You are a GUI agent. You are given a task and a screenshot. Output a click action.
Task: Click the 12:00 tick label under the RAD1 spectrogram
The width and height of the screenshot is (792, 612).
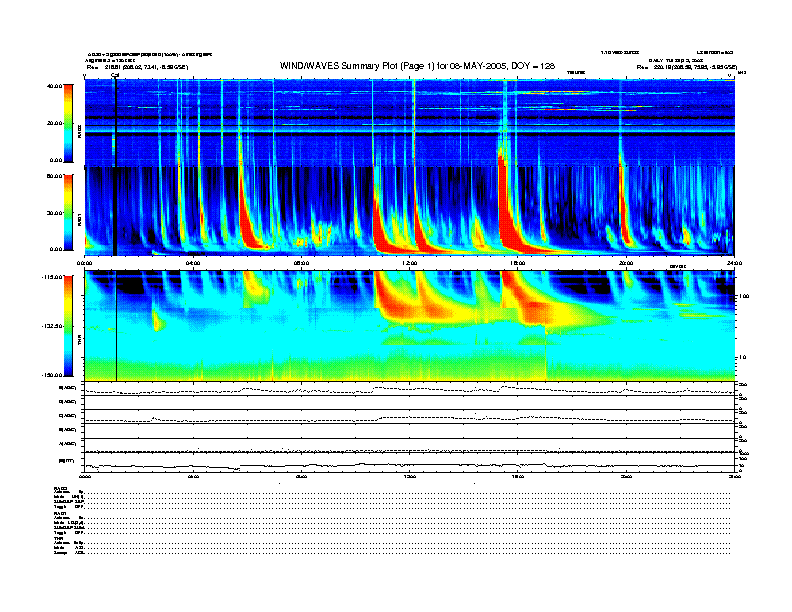(410, 263)
